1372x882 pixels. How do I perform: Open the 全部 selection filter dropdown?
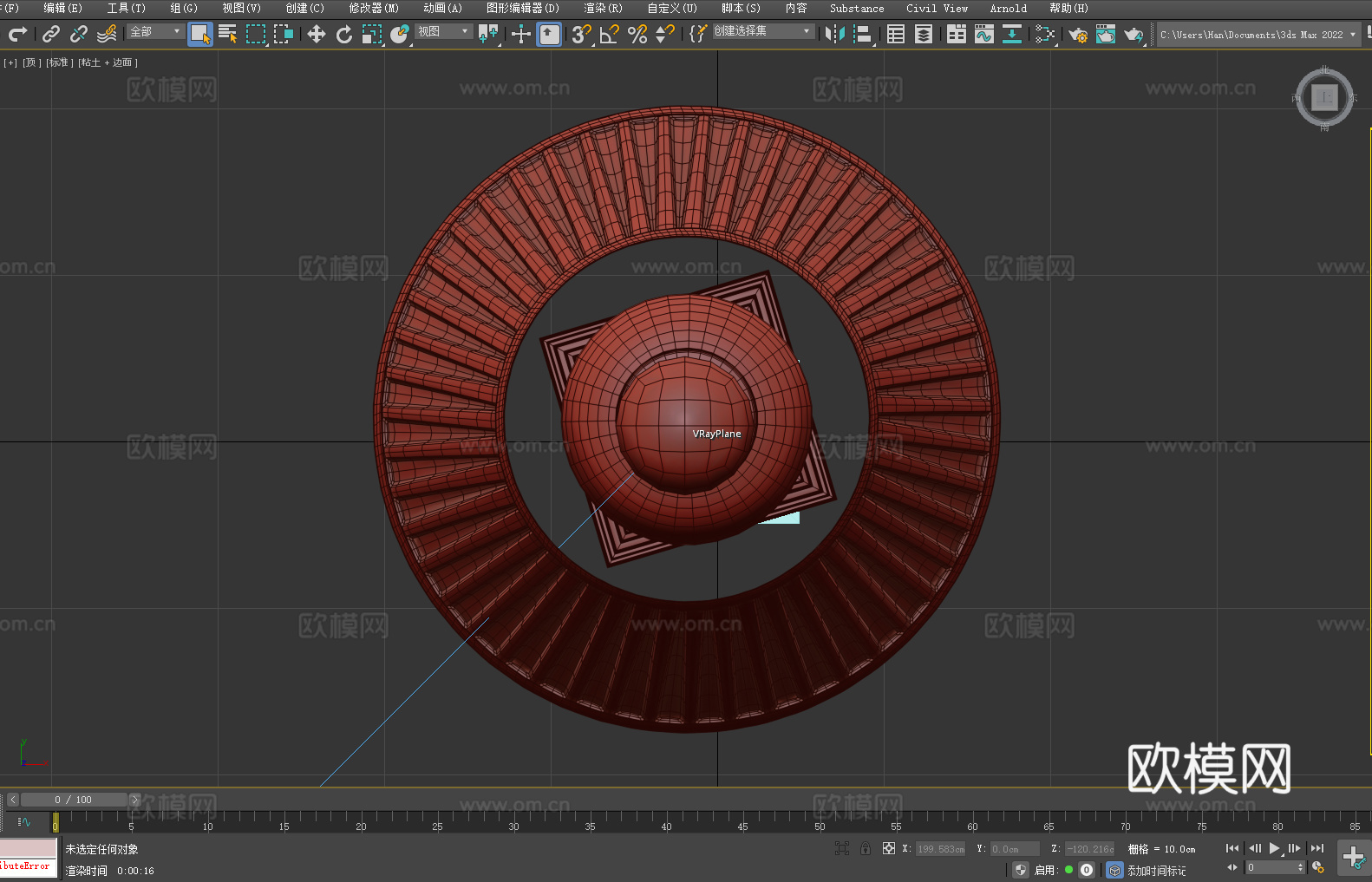point(155,31)
